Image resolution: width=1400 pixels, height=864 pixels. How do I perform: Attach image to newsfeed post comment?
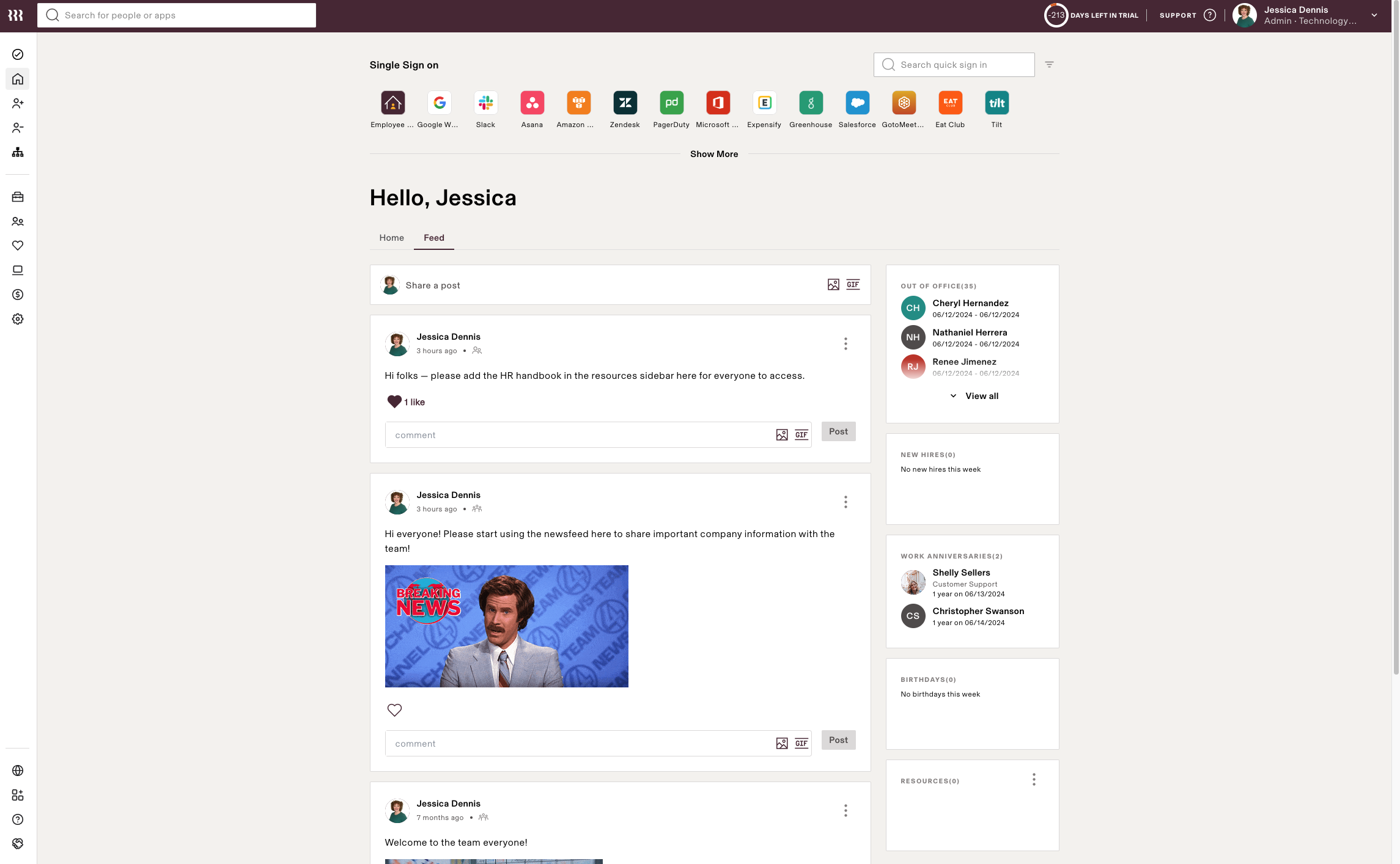point(782,743)
